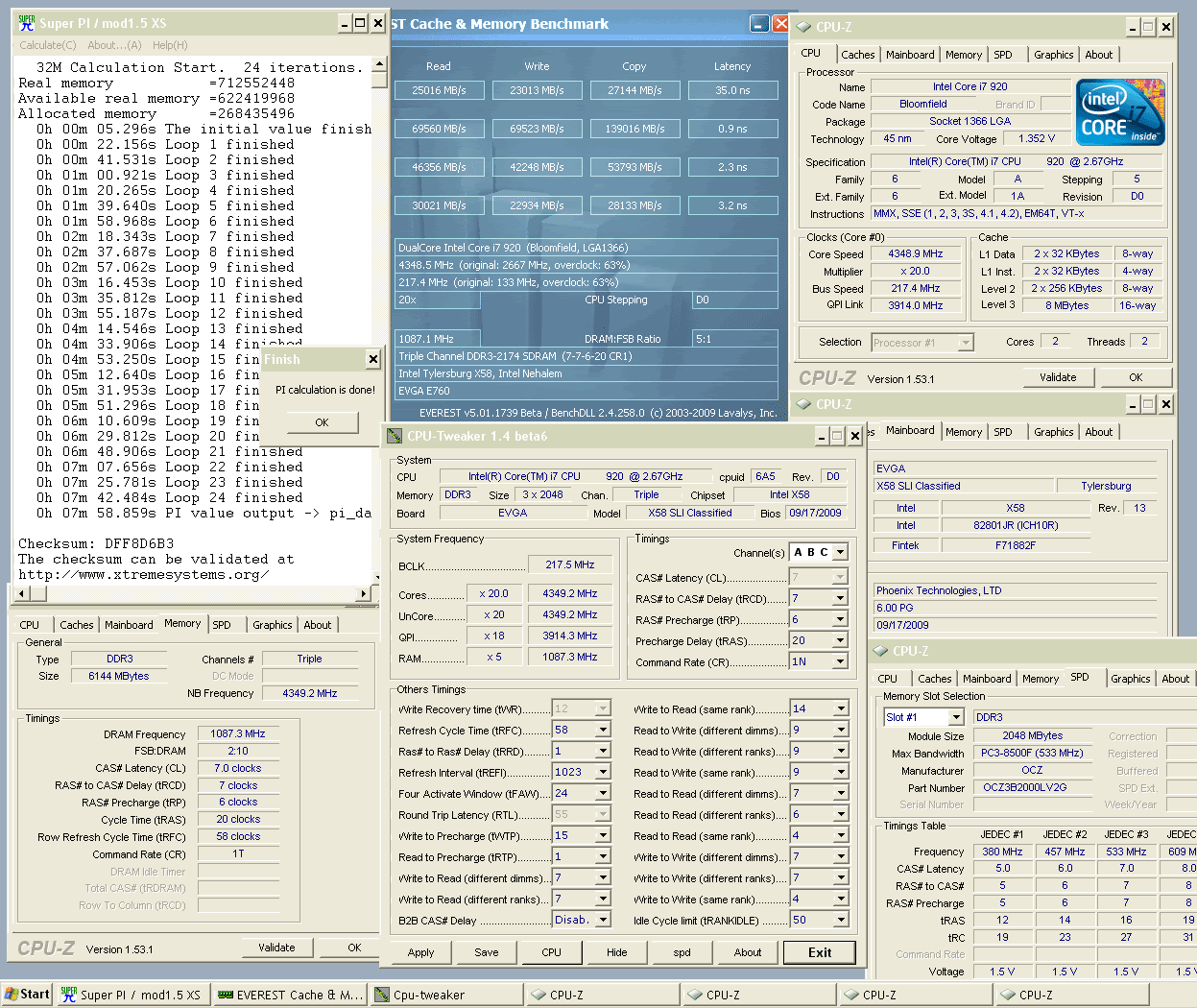Viewport: 1197px width, 1008px height.
Task: Open the Help(H) menu in Super PI
Action: pos(170,45)
